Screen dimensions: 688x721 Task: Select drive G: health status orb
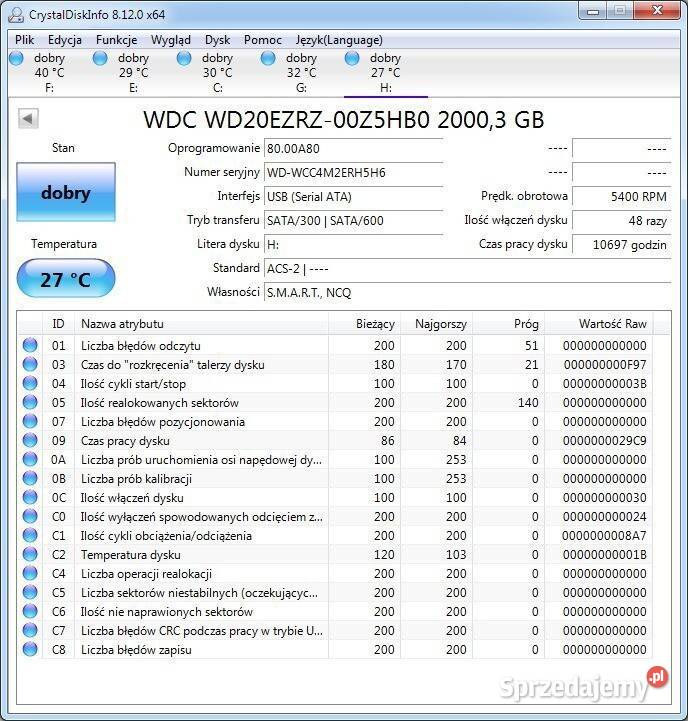pyautogui.click(x=268, y=58)
